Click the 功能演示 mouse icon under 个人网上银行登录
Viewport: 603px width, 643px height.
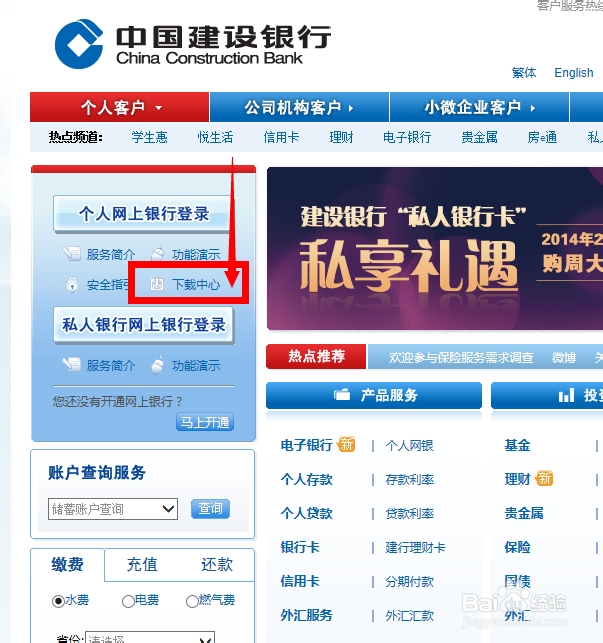[158, 254]
